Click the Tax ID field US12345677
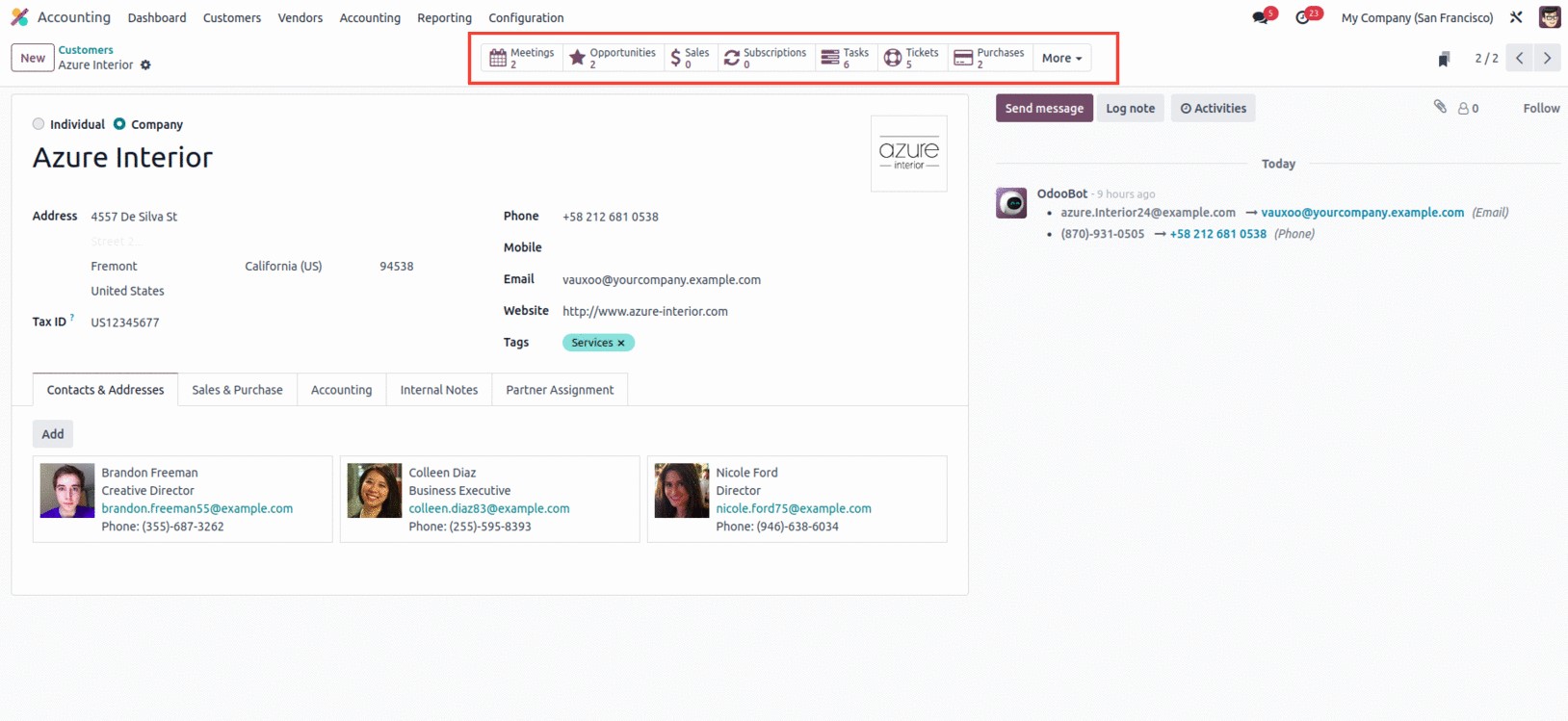 pos(125,322)
